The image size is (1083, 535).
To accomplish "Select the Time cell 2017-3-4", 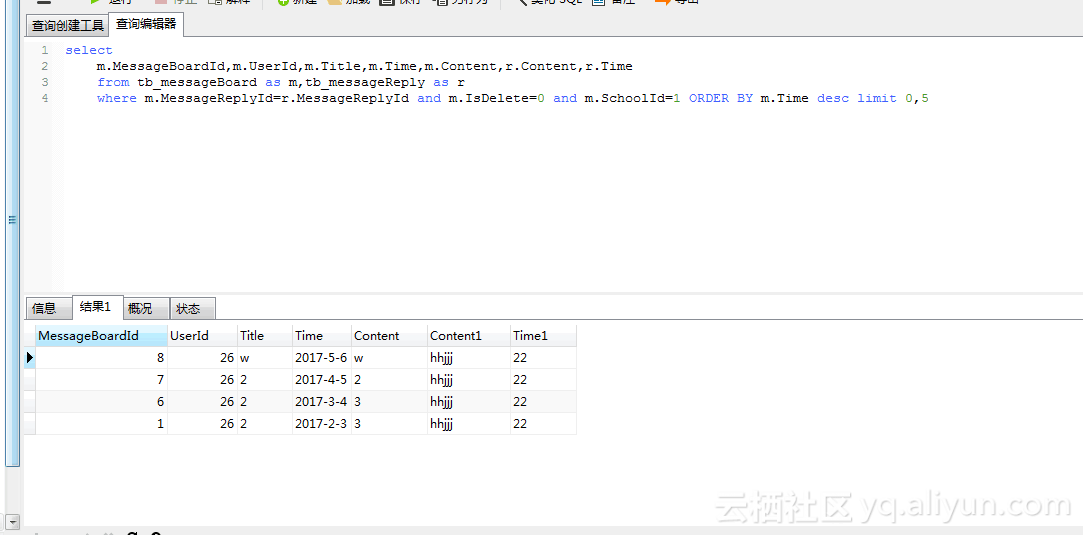I will coord(322,402).
